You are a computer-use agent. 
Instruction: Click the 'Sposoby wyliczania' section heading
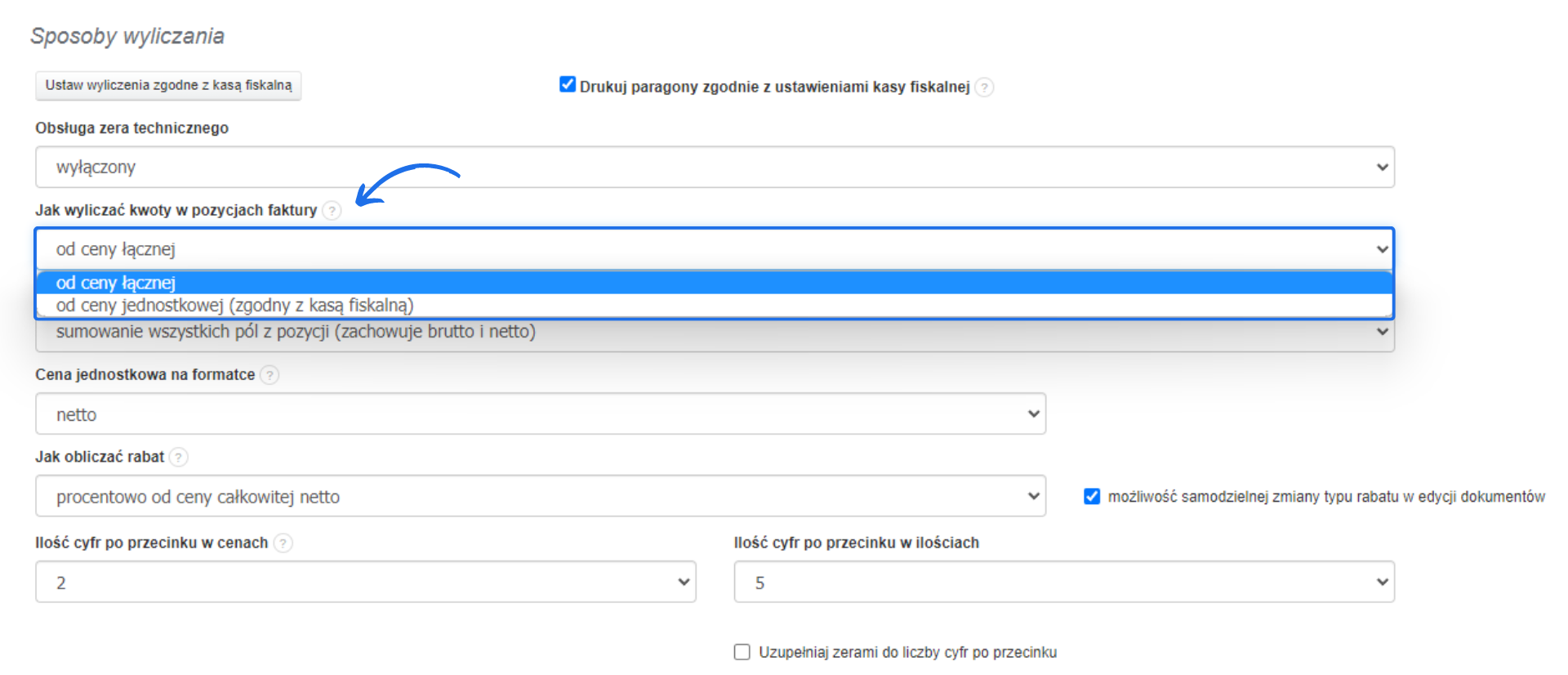point(127,37)
